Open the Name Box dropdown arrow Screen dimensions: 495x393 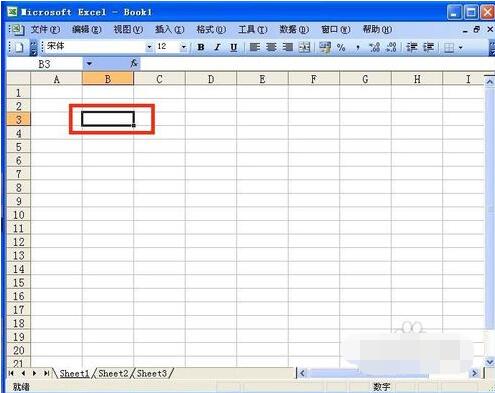89,63
